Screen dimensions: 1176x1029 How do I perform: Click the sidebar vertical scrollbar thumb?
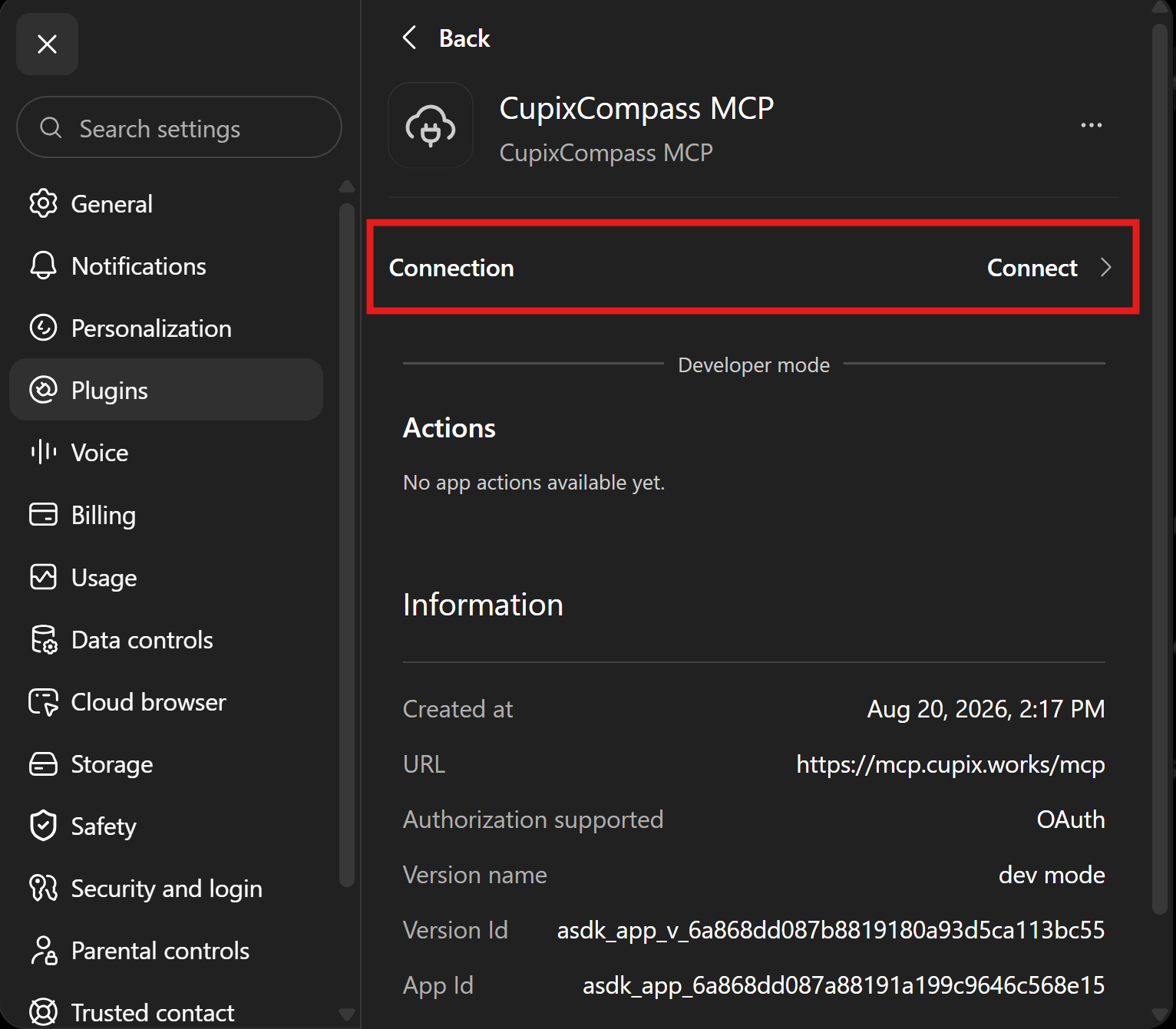(x=347, y=545)
